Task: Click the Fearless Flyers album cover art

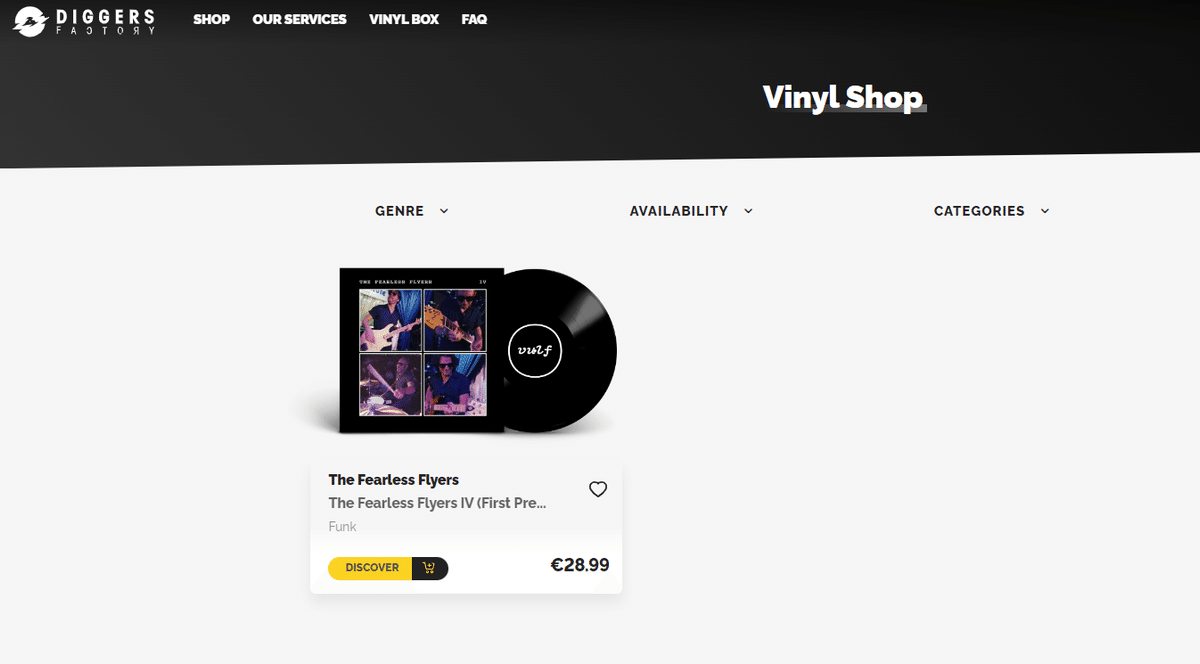Action: (x=422, y=351)
